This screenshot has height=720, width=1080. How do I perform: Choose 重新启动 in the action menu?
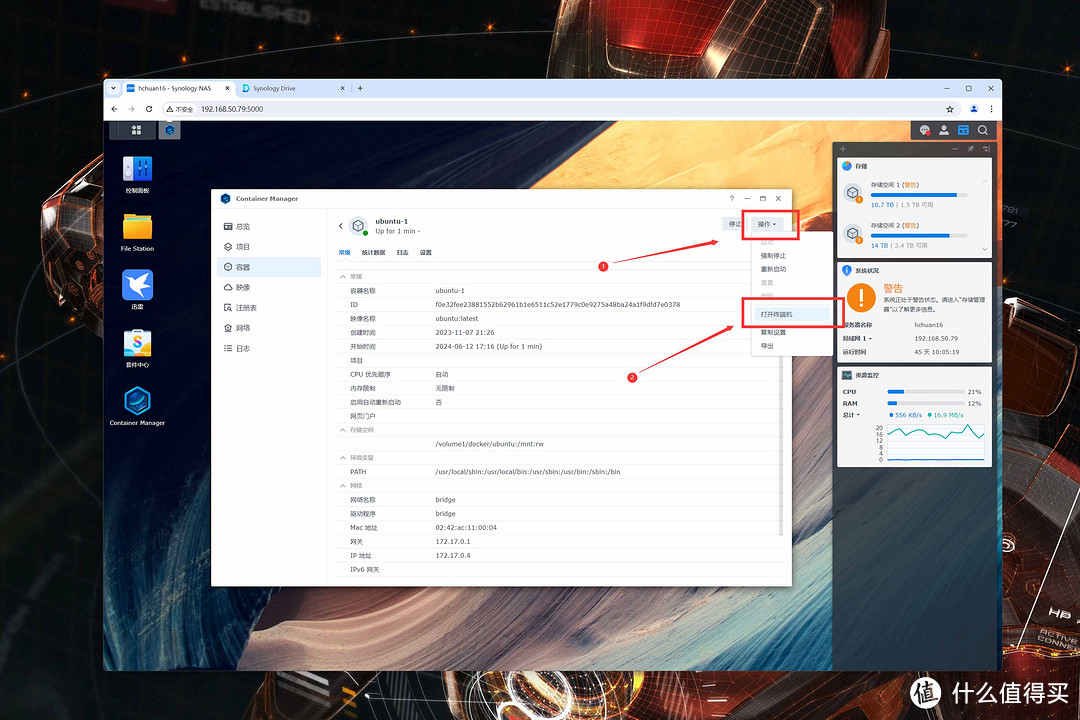tap(773, 269)
